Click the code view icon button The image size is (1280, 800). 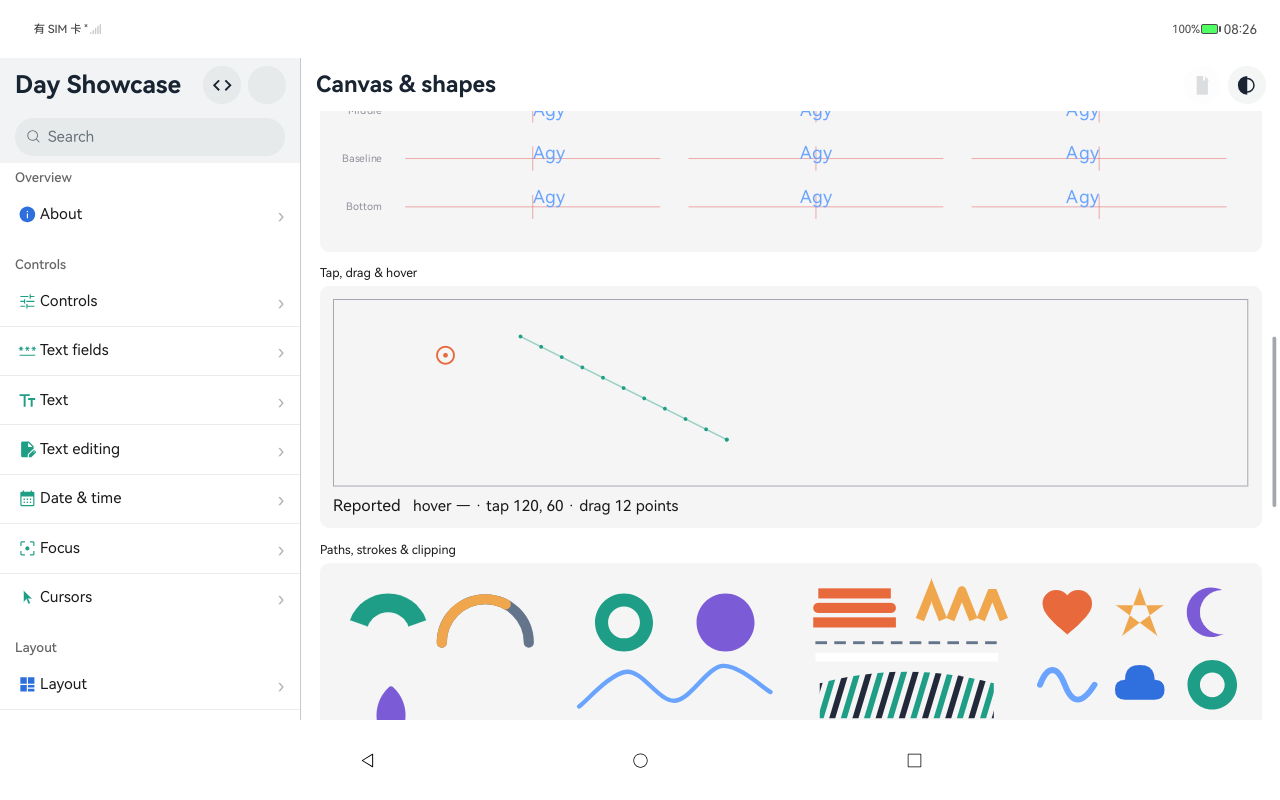pyautogui.click(x=222, y=85)
